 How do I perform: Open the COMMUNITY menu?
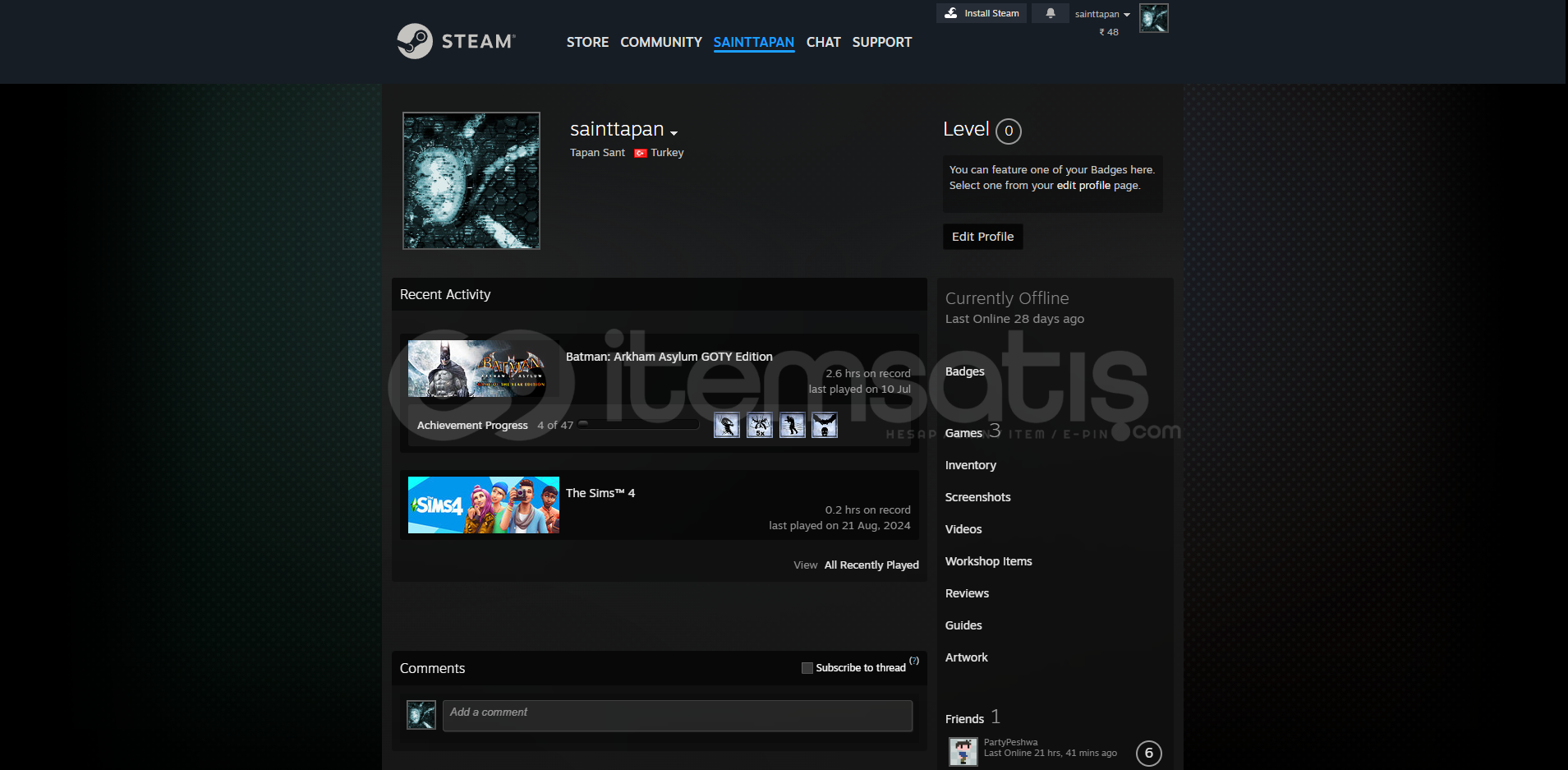tap(661, 42)
